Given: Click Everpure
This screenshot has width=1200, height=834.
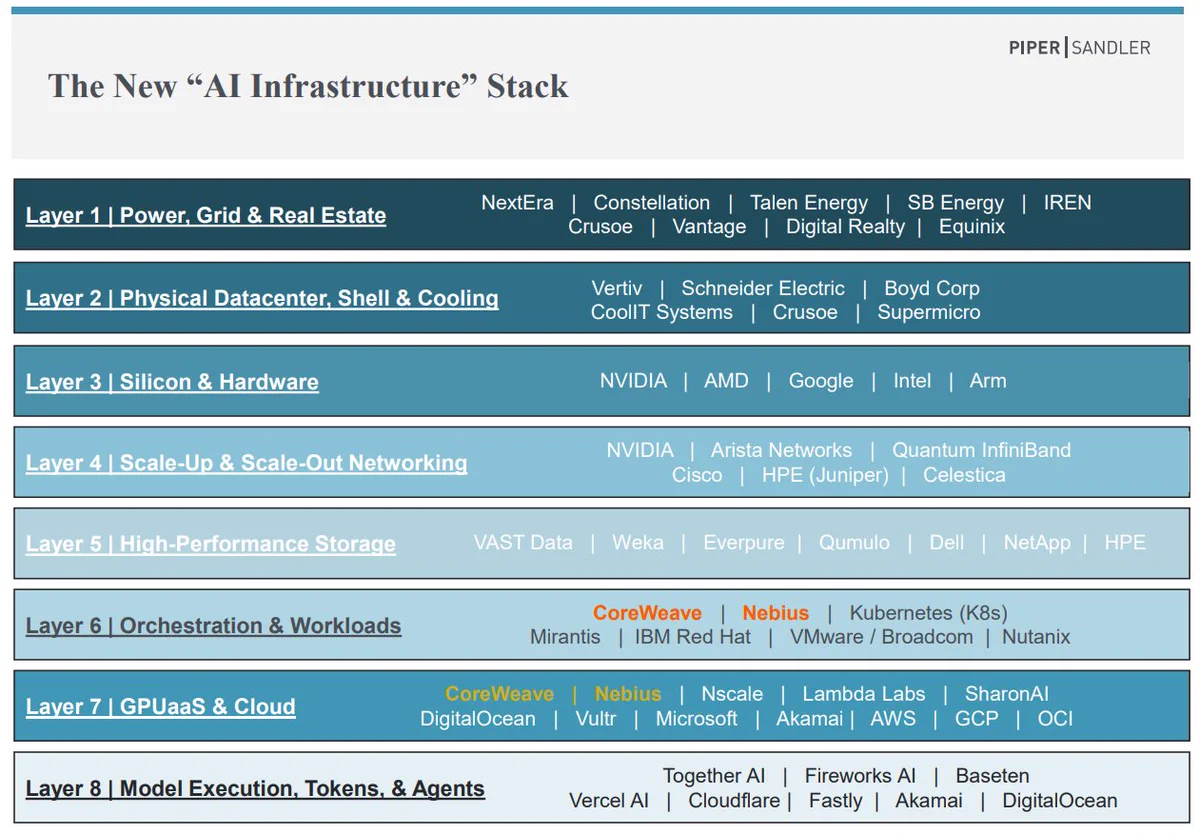Looking at the screenshot, I should point(744,543).
